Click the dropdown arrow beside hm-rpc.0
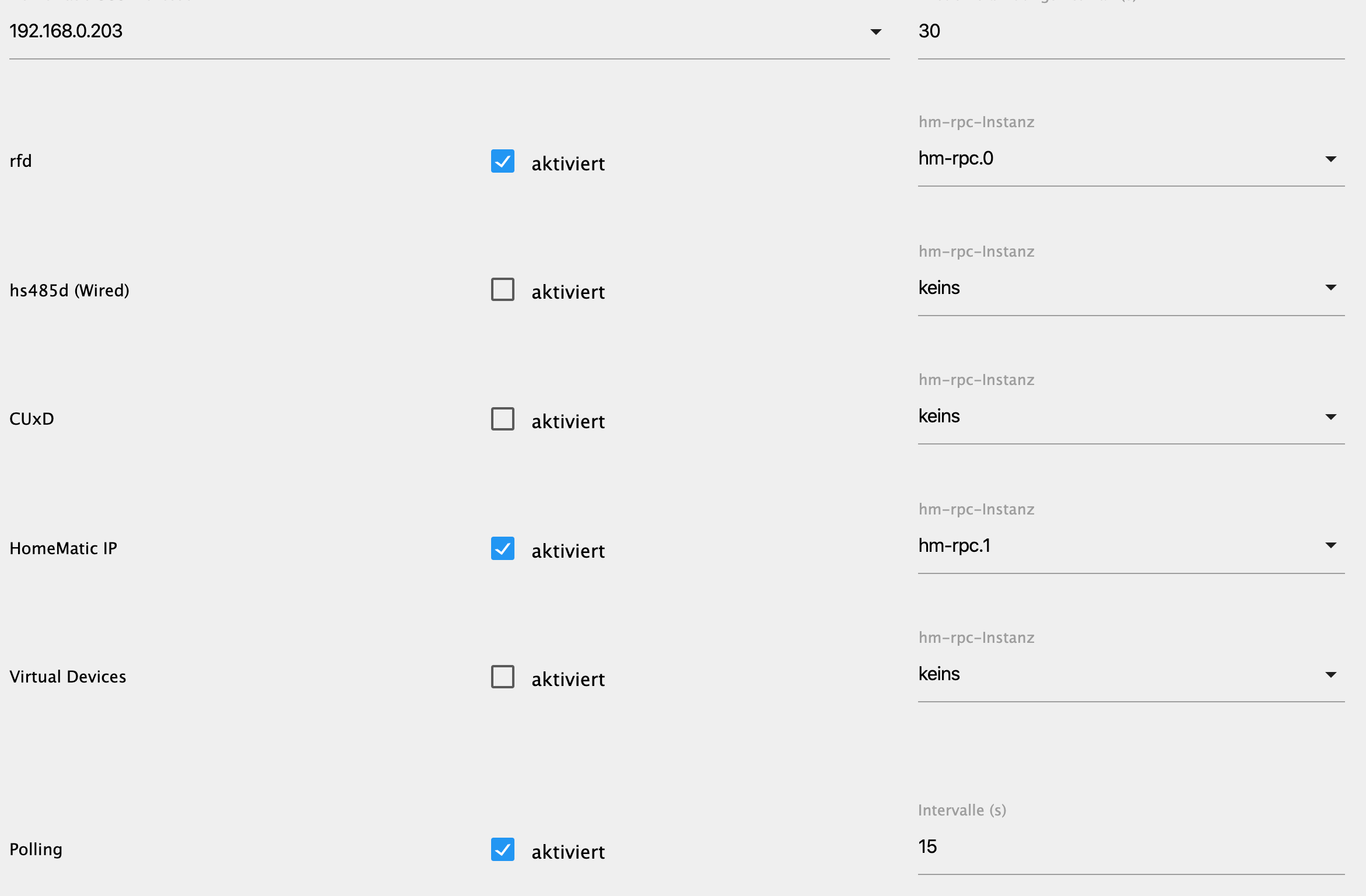The height and width of the screenshot is (896, 1366). pos(1330,159)
